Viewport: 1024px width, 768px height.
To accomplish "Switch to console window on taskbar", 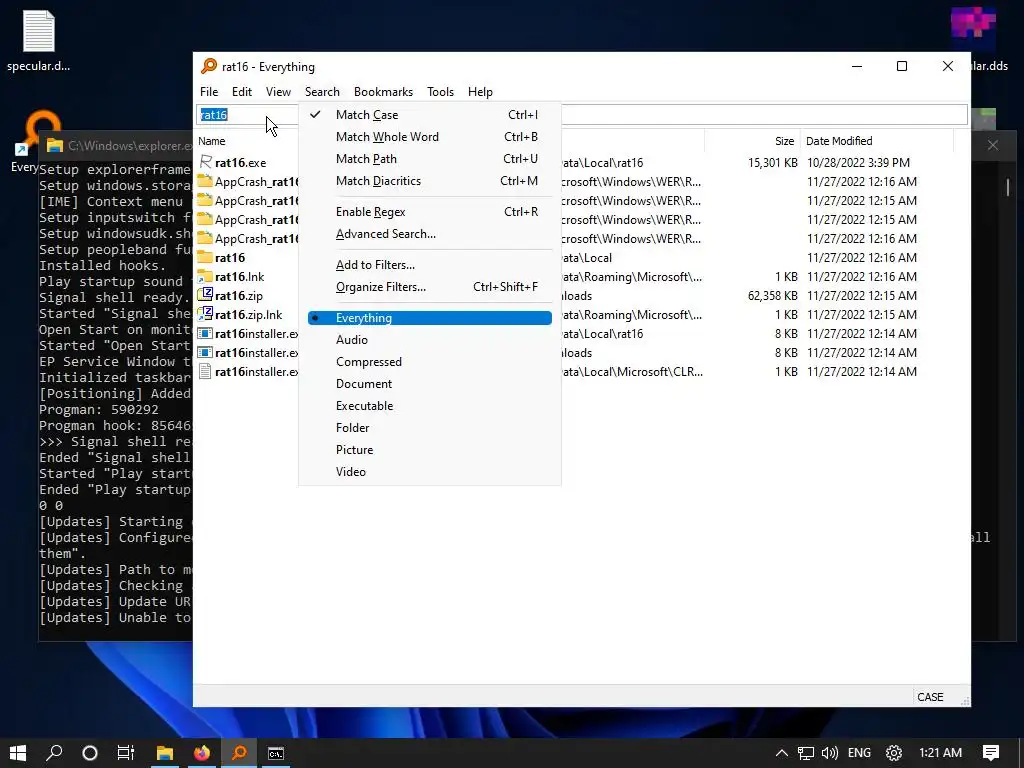I will click(x=276, y=753).
